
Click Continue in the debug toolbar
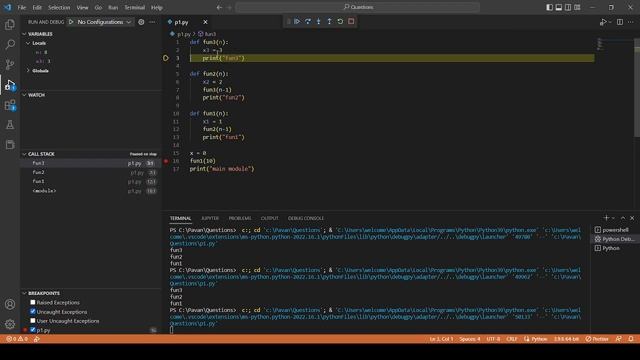pyautogui.click(x=297, y=21)
